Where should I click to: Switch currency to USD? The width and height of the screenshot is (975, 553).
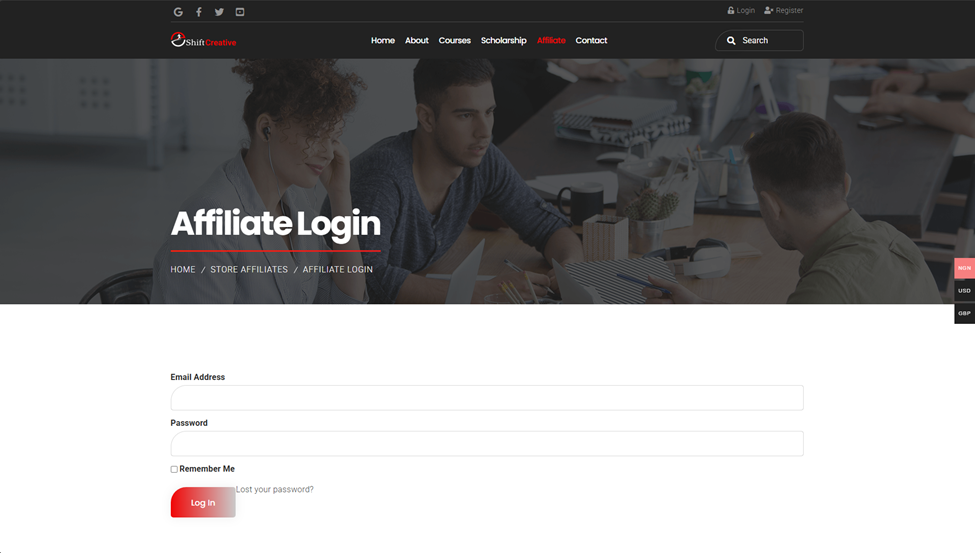[x=964, y=291]
